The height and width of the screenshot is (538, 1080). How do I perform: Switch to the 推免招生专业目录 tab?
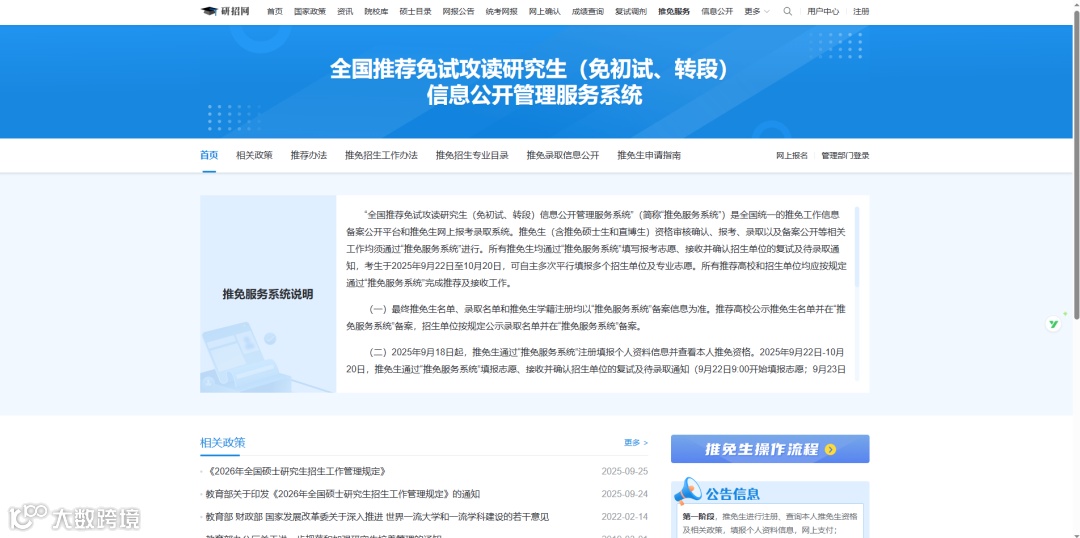pyautogui.click(x=472, y=155)
